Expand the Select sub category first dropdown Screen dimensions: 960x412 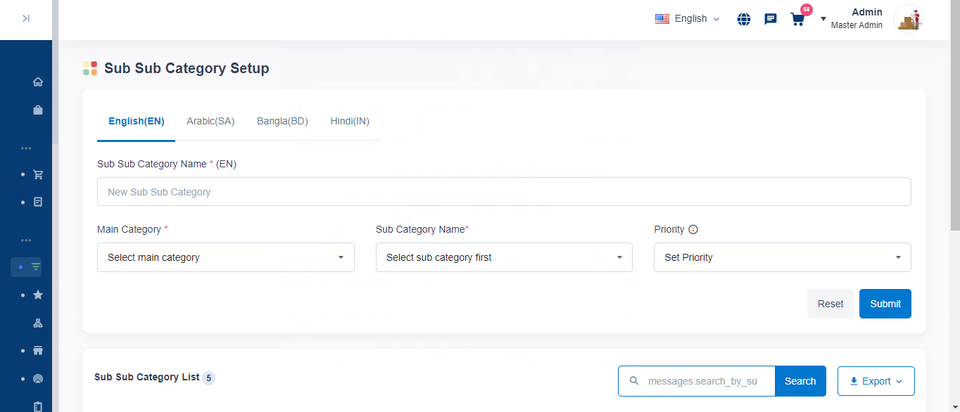point(504,257)
